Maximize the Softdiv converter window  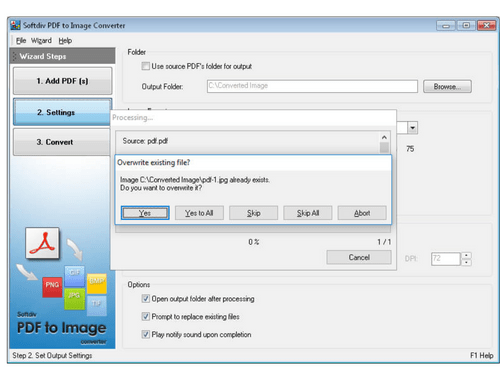(466, 26)
